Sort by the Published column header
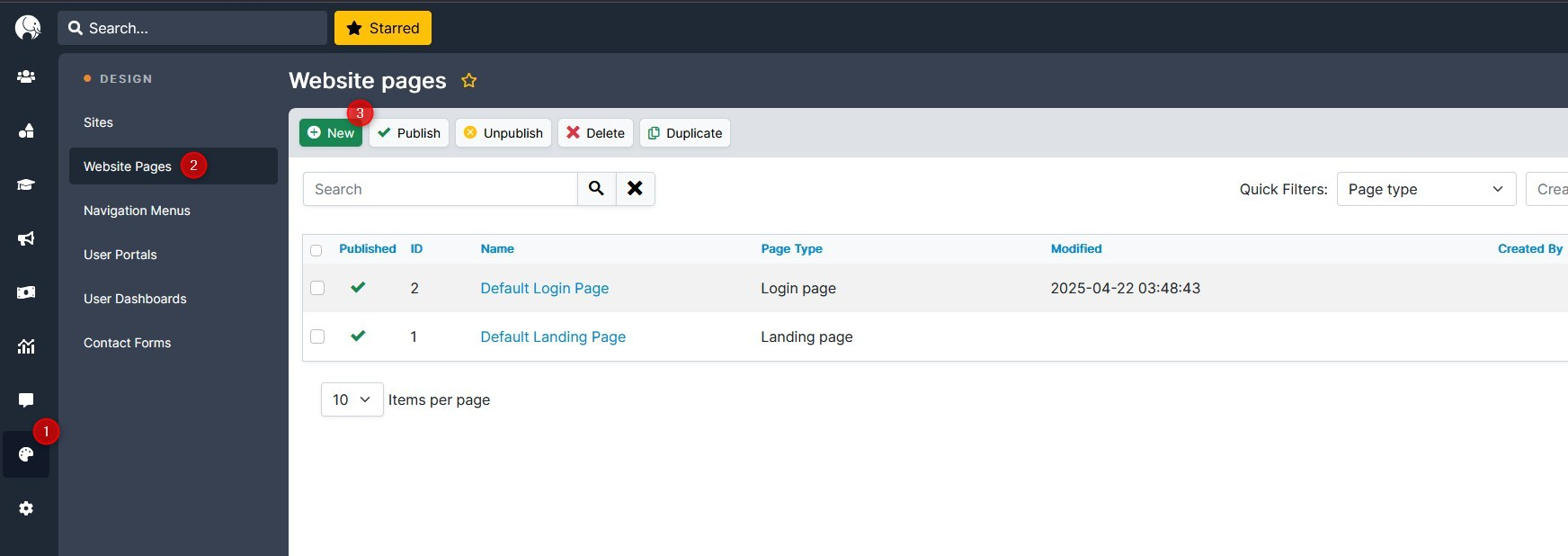This screenshot has height=556, width=1568. click(x=368, y=248)
